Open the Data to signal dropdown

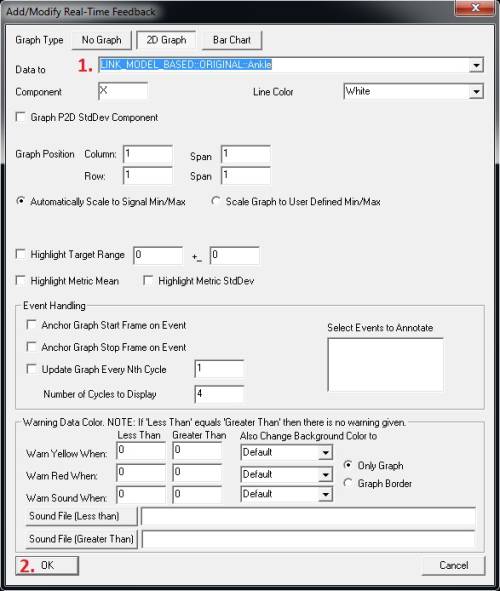click(476, 65)
